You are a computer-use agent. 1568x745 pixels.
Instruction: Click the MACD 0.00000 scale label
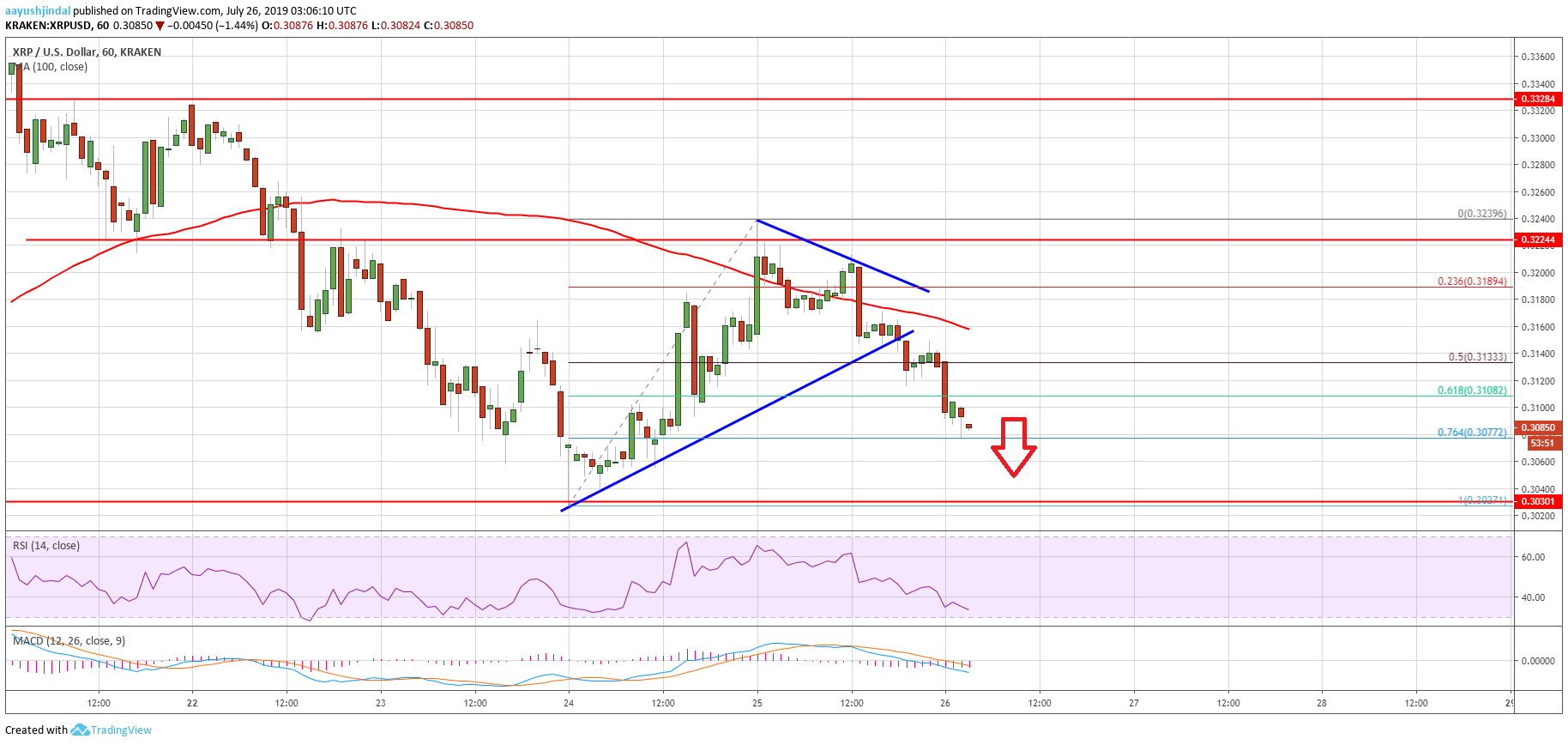pos(1537,661)
